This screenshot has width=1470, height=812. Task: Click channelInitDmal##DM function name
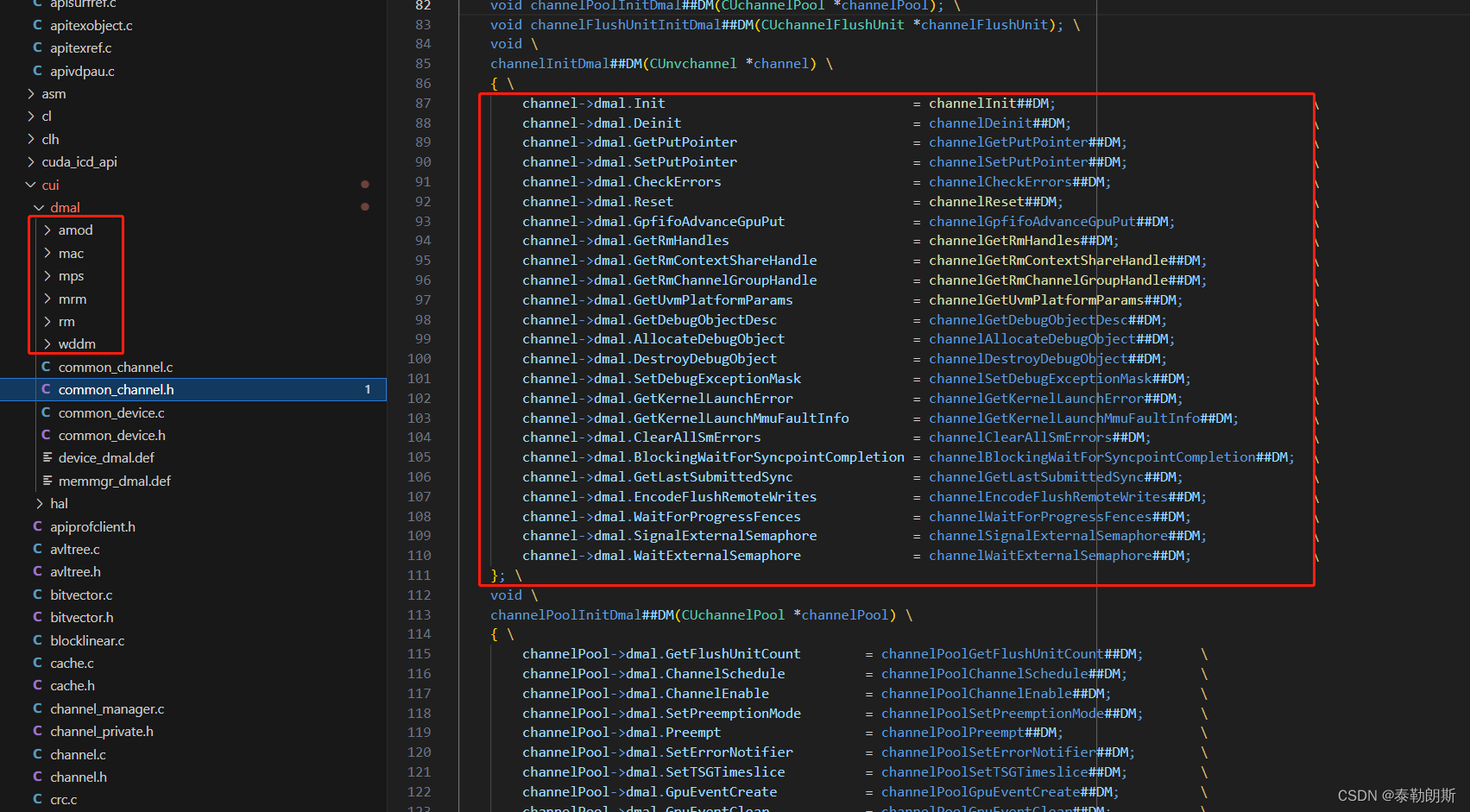pyautogui.click(x=566, y=63)
